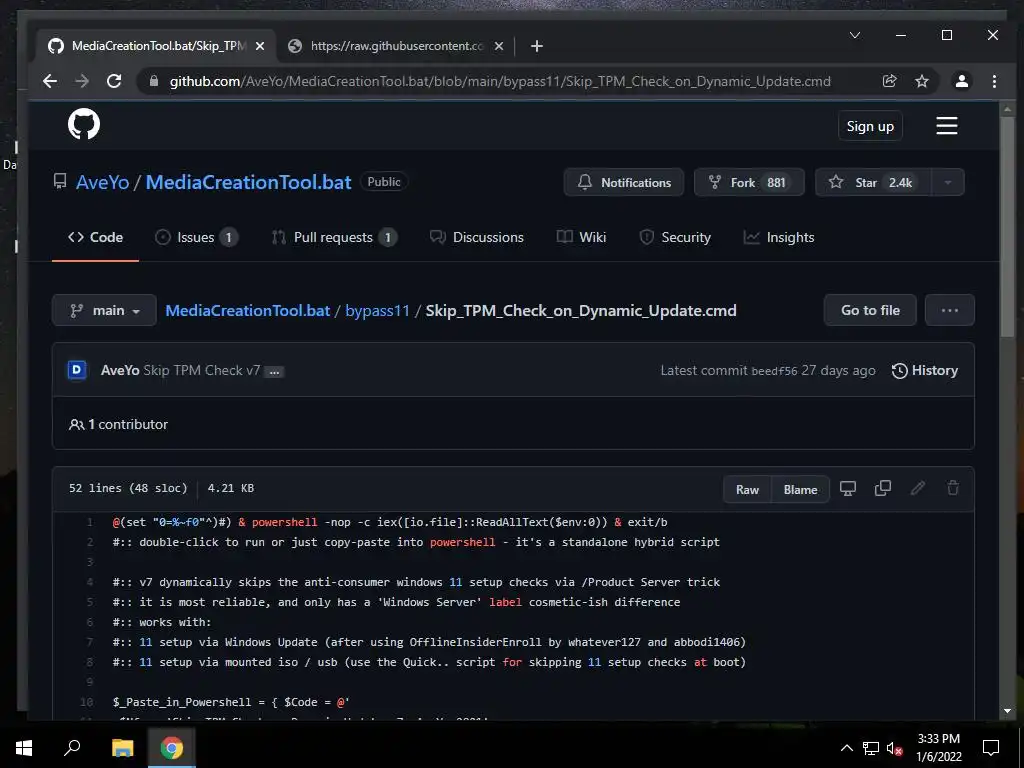Close the MediaCreationTool.bat tab
The width and height of the screenshot is (1024, 768).
pyautogui.click(x=260, y=46)
